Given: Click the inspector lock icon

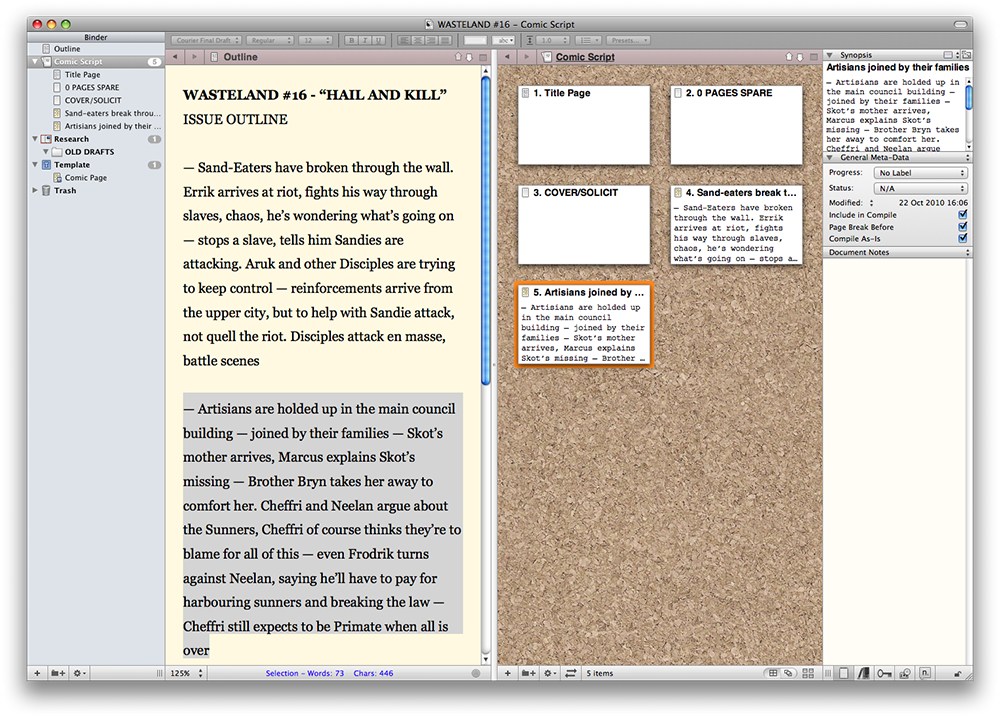Looking at the screenshot, I should [957, 673].
